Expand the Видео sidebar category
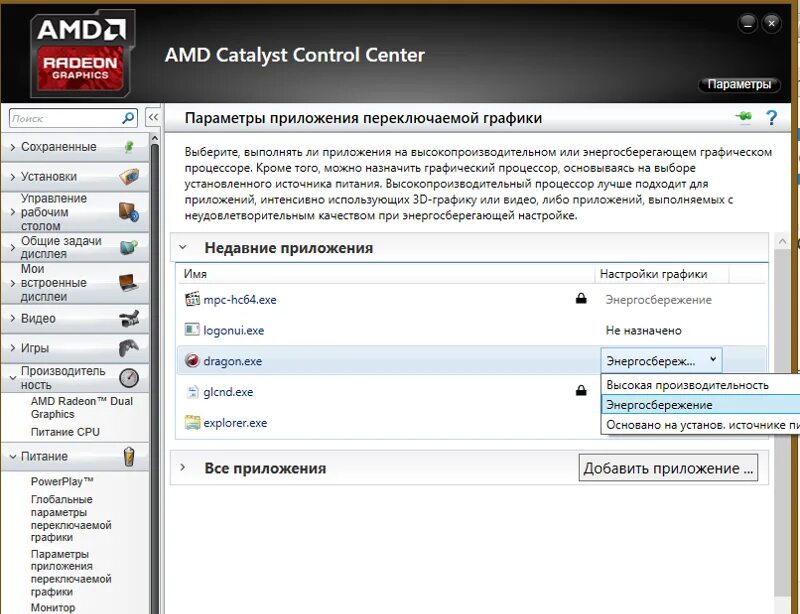800x614 pixels. [13, 318]
